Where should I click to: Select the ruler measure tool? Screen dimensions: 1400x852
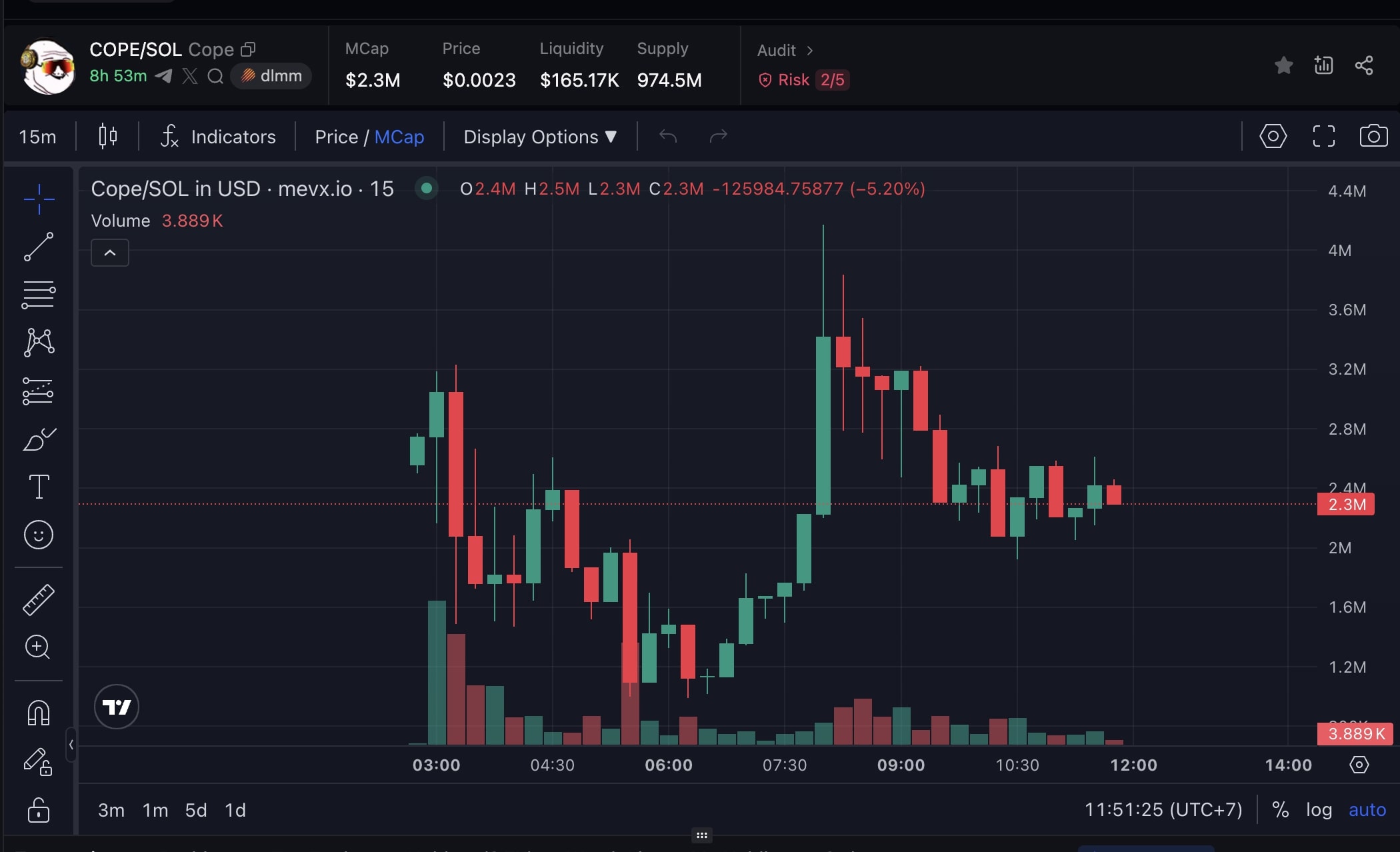pos(39,599)
